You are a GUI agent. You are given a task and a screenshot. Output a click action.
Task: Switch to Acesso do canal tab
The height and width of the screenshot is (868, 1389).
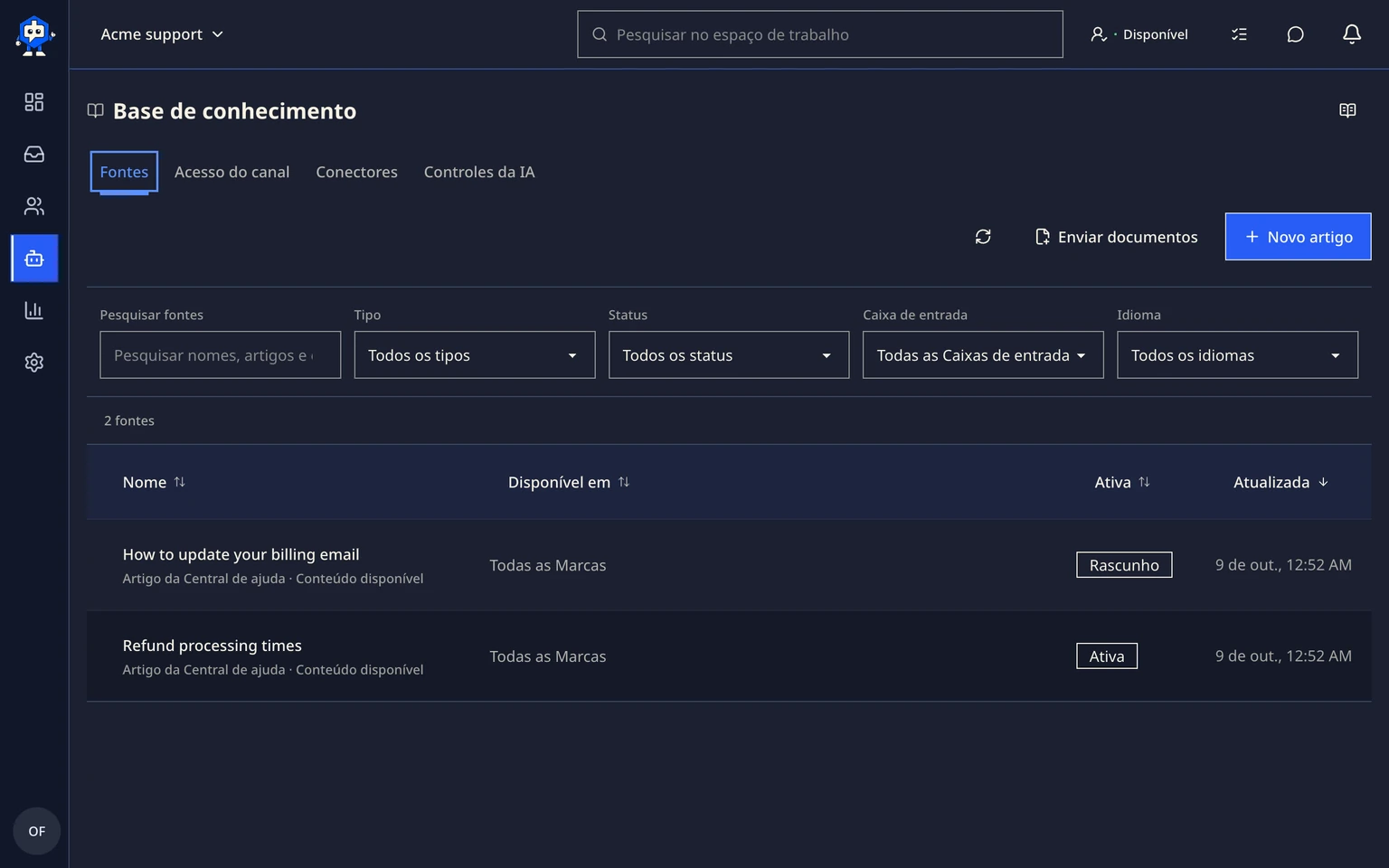[231, 172]
